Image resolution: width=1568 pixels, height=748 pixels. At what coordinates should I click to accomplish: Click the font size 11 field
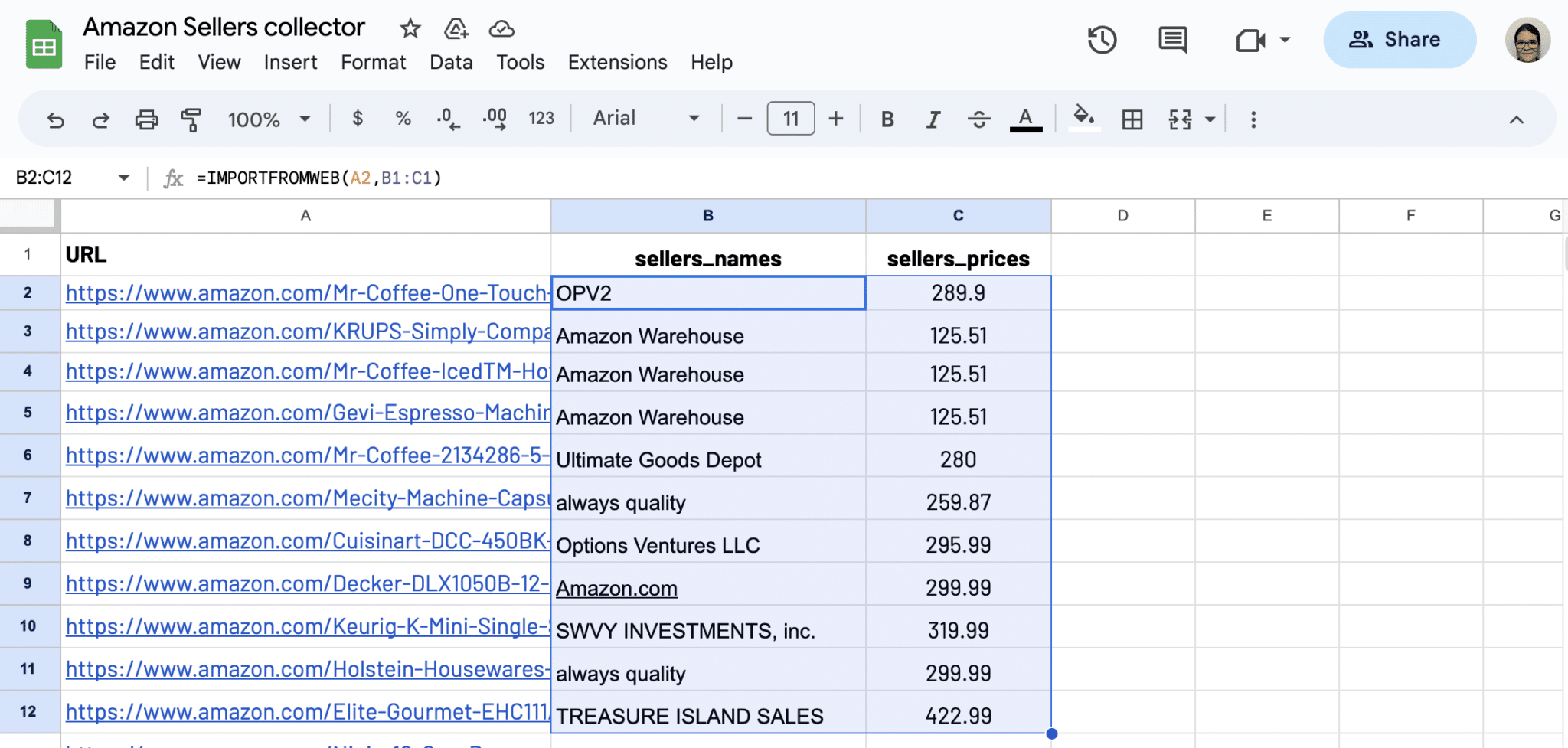(790, 119)
